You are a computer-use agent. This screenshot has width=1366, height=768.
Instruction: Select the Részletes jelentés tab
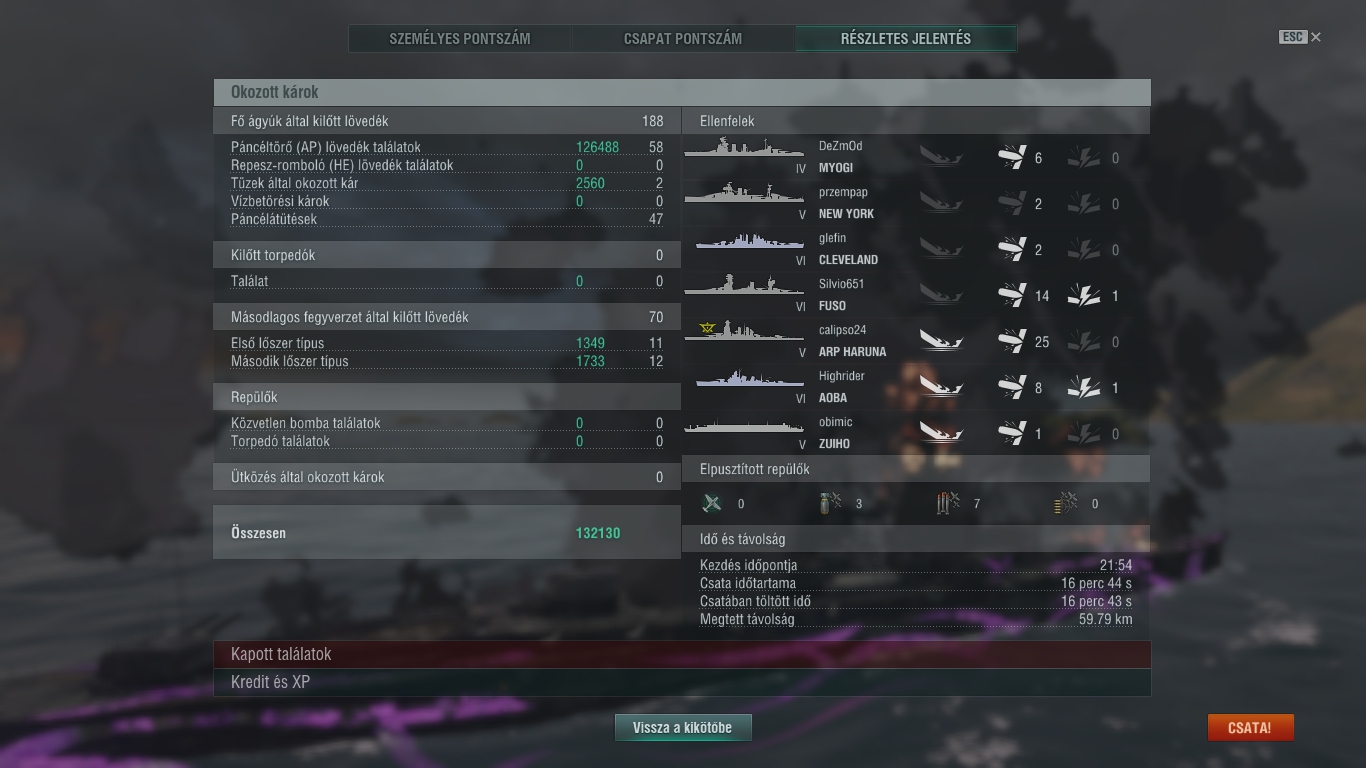pyautogui.click(x=906, y=39)
